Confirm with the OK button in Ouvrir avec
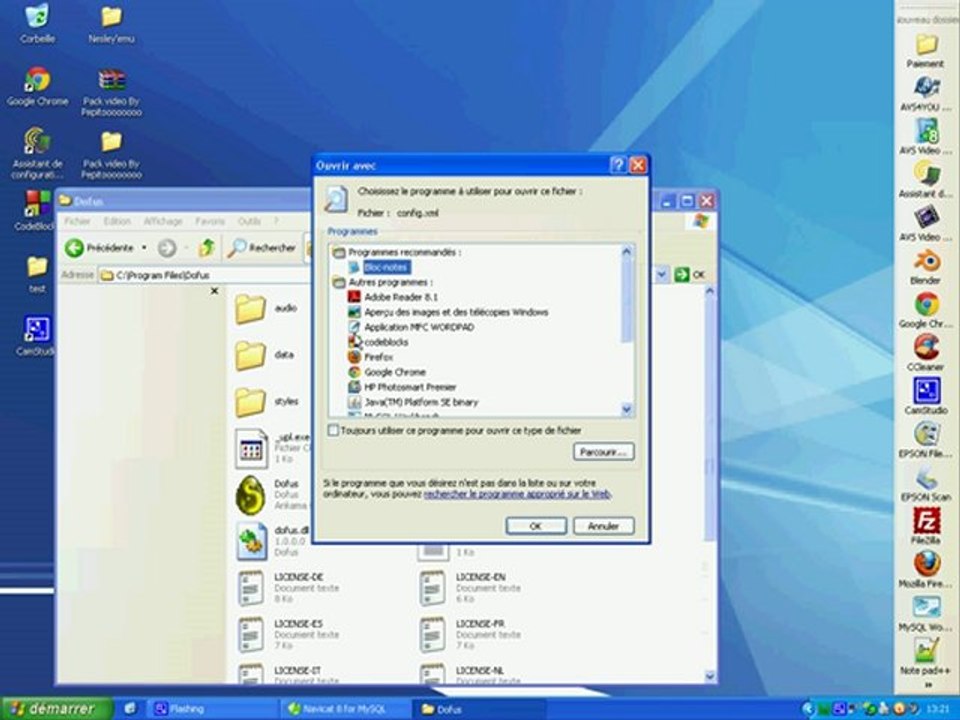 tap(536, 526)
